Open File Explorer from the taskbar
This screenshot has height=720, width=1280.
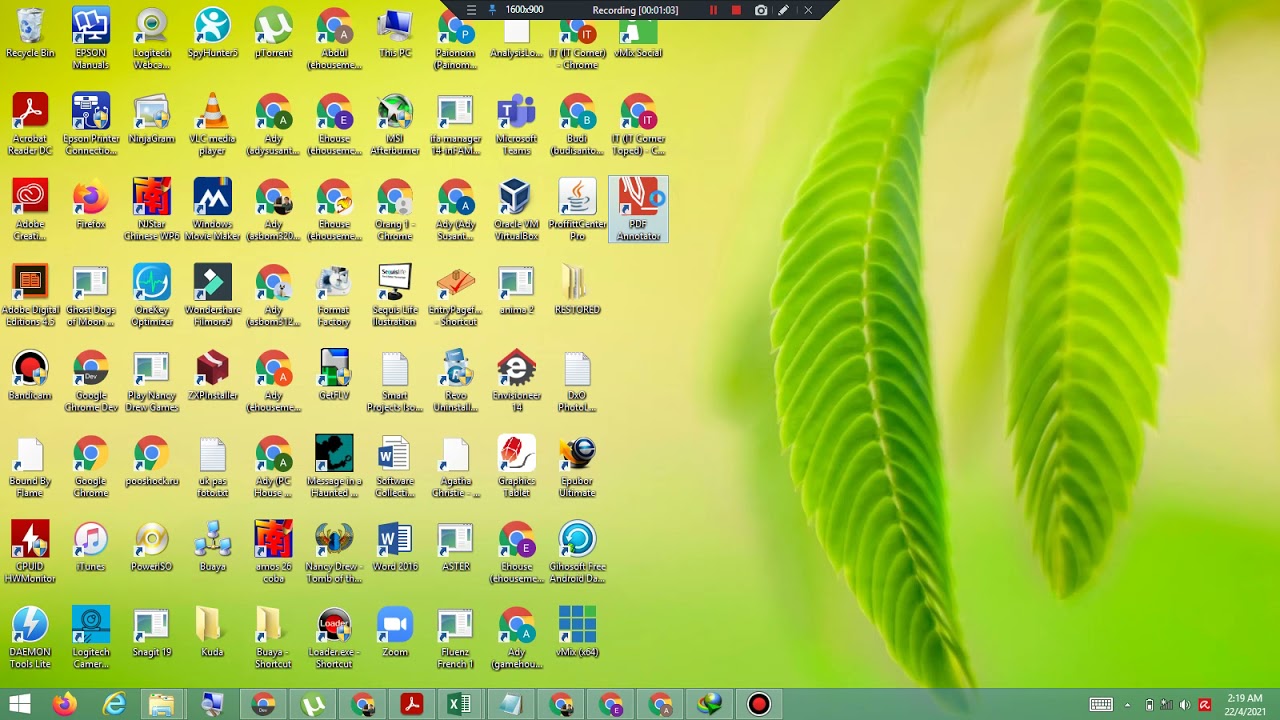click(x=162, y=704)
